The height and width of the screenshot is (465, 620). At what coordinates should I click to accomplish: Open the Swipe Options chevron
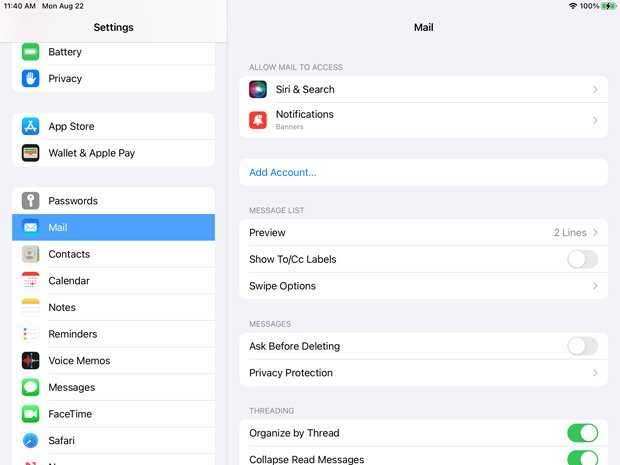click(595, 286)
